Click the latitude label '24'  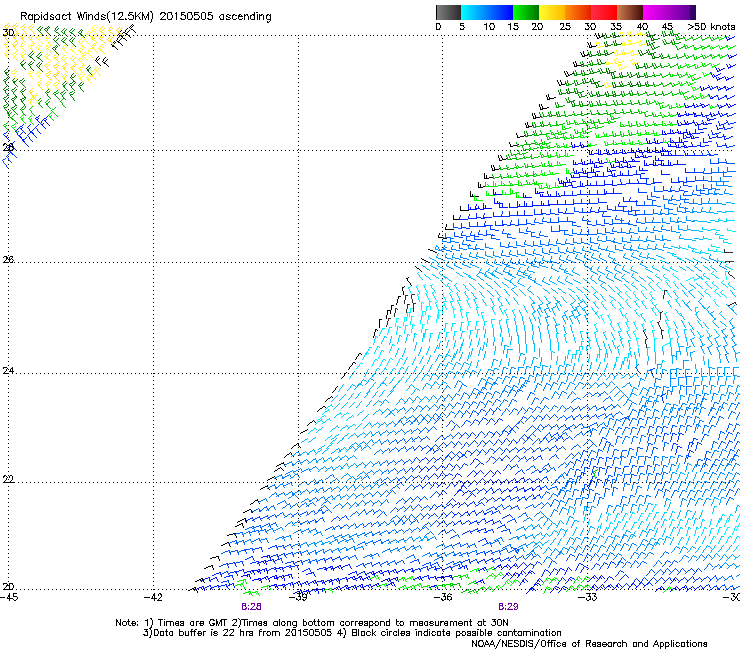[8, 371]
